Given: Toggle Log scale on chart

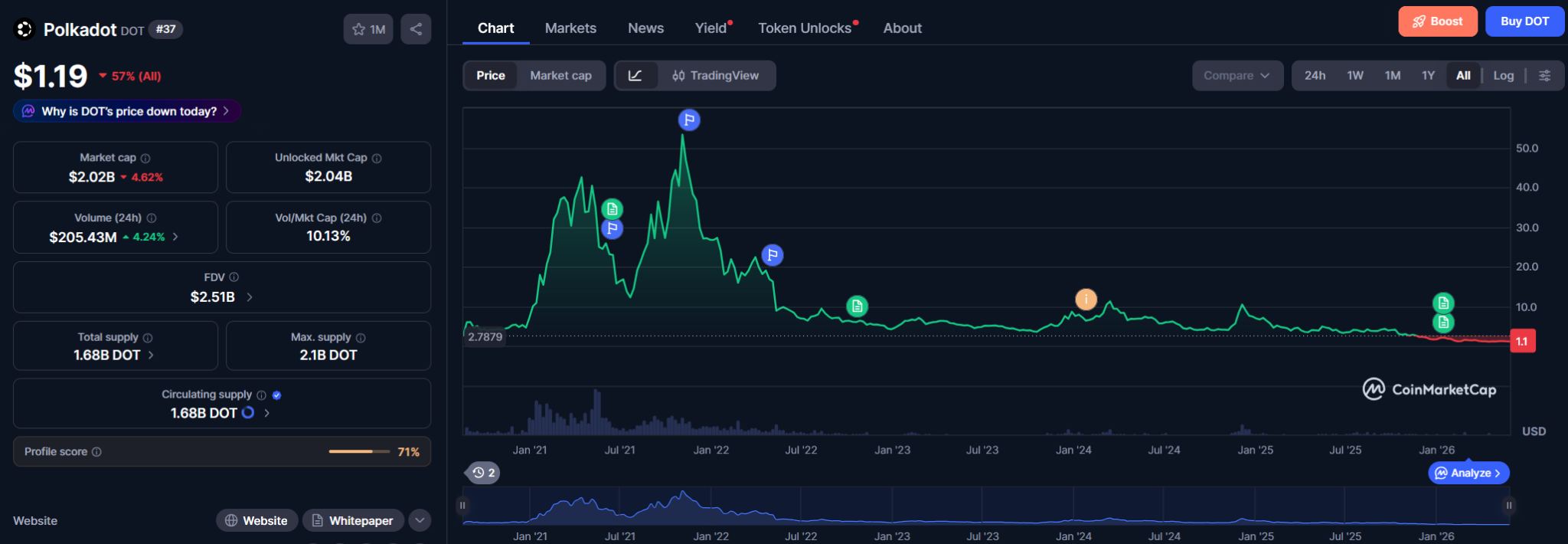Looking at the screenshot, I should click(1504, 76).
